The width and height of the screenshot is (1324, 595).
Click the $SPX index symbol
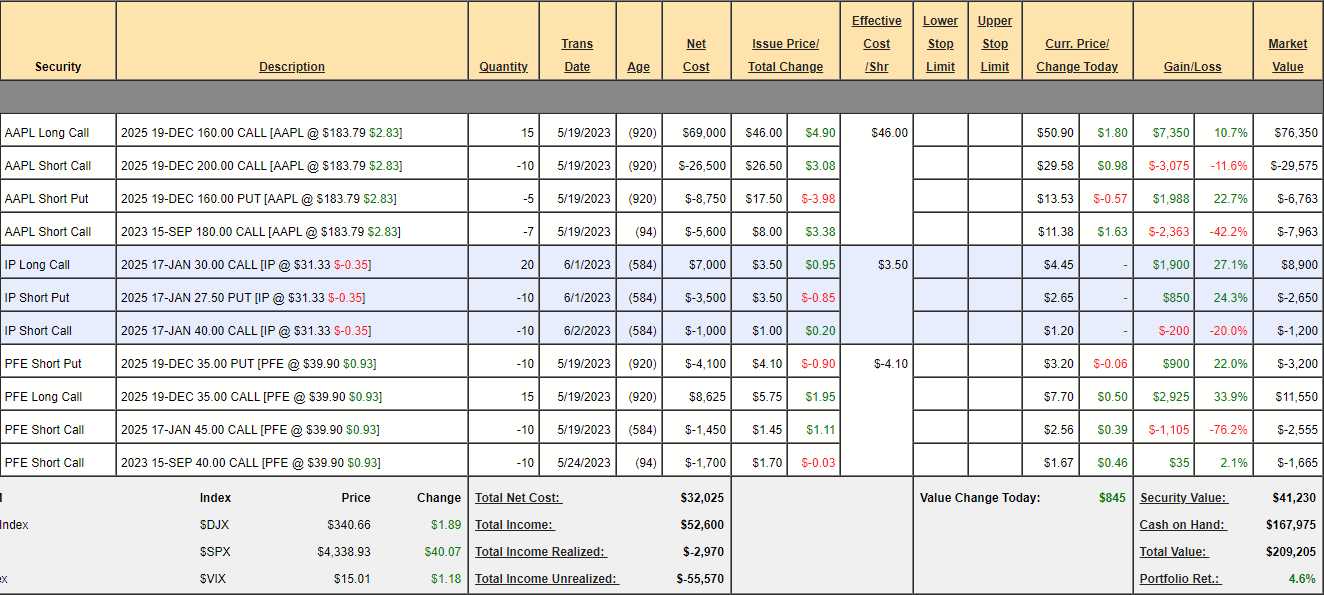point(215,552)
